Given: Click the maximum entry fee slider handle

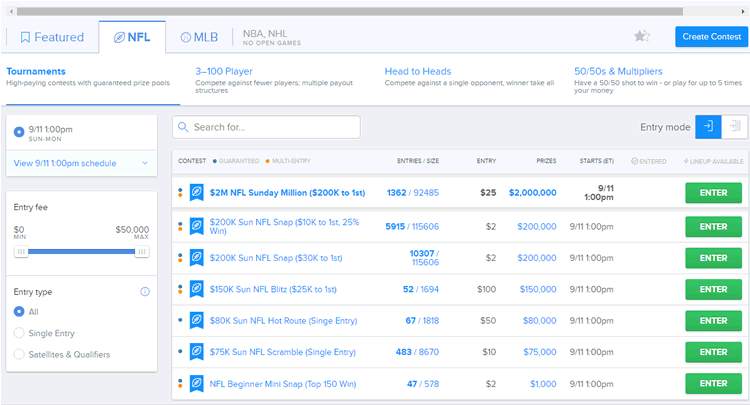Looking at the screenshot, I should pos(142,252).
